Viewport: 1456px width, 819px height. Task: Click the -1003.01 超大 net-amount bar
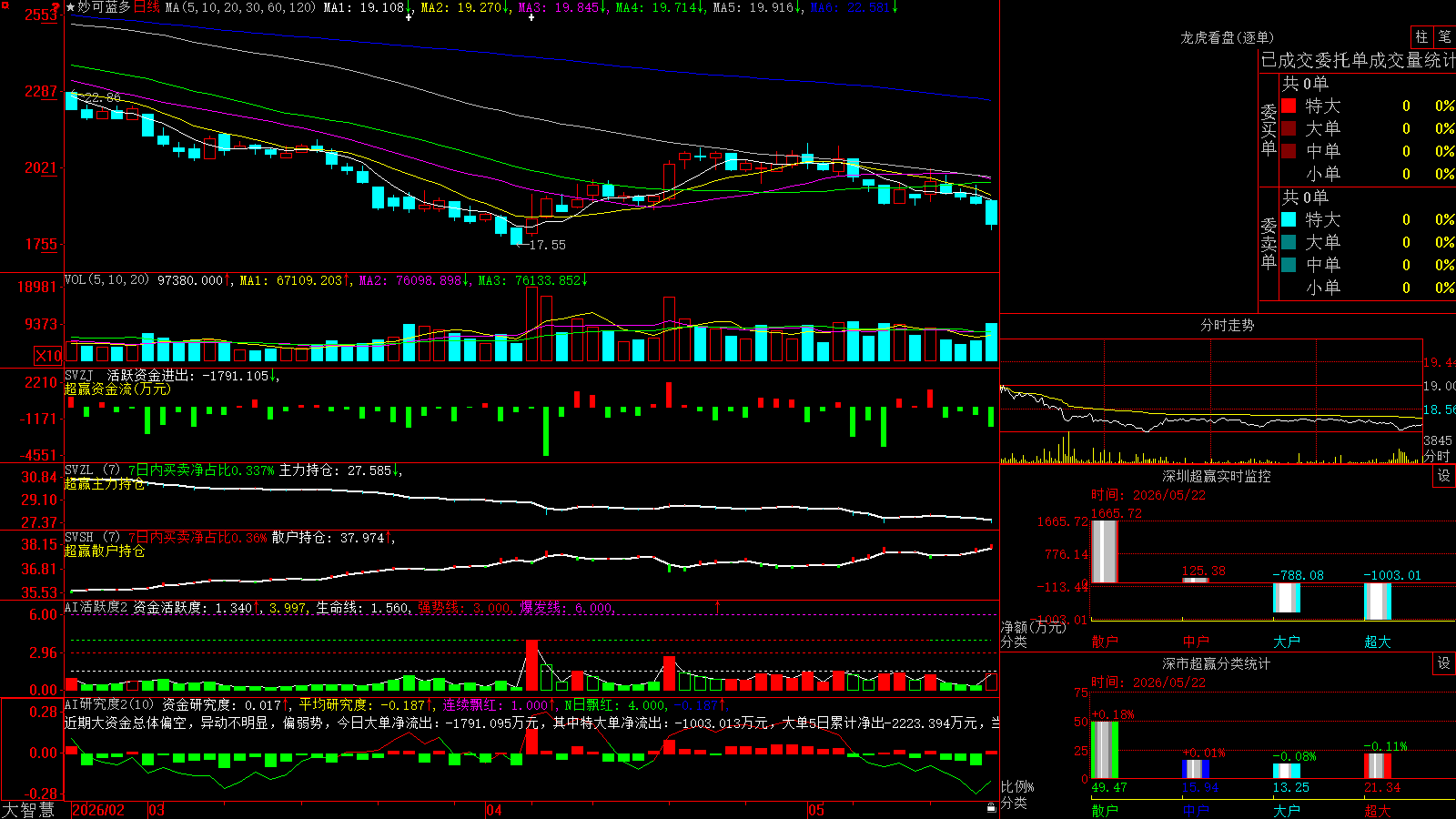coord(1378,602)
